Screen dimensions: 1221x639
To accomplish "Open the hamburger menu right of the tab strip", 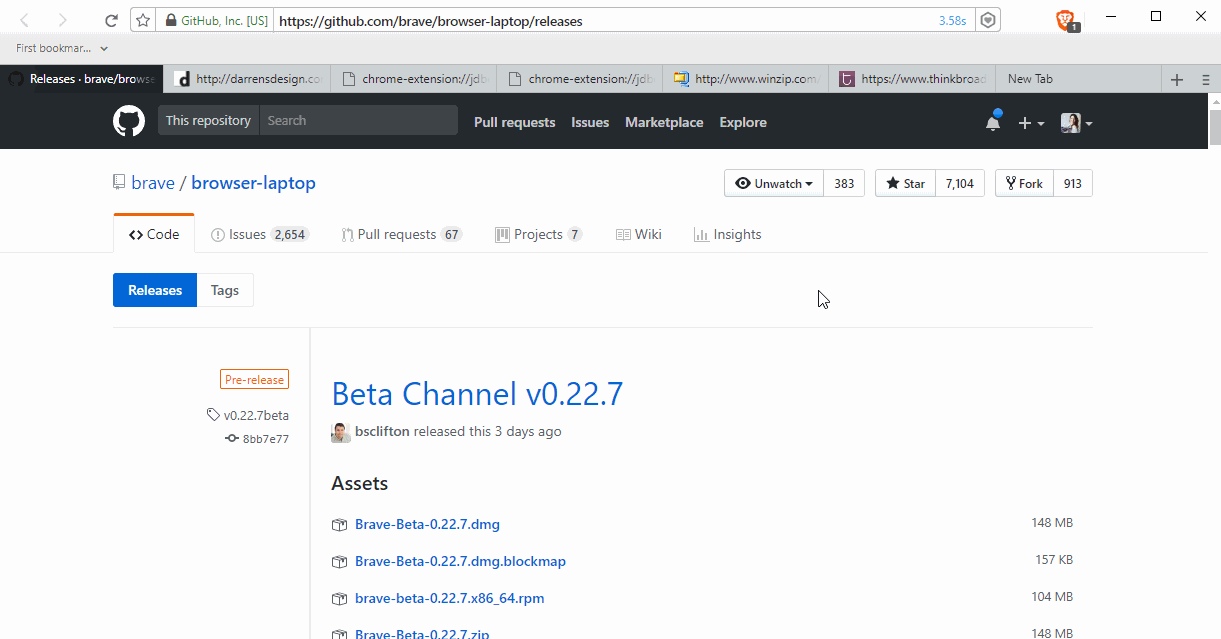I will tap(1205, 79).
